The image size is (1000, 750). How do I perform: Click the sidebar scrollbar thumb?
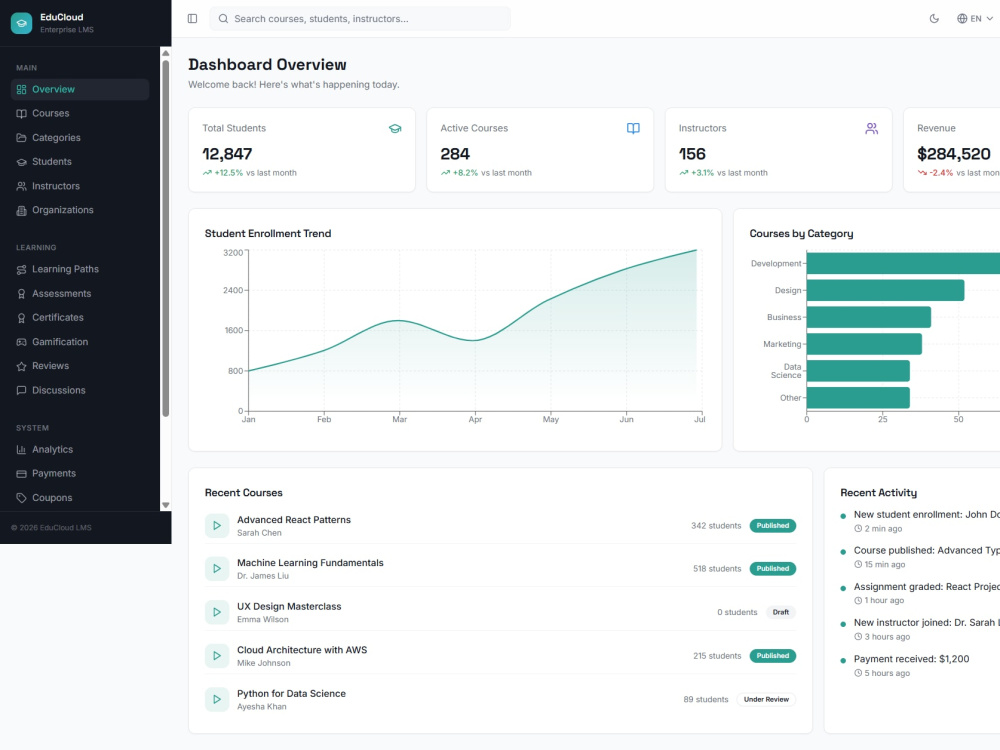(x=166, y=238)
